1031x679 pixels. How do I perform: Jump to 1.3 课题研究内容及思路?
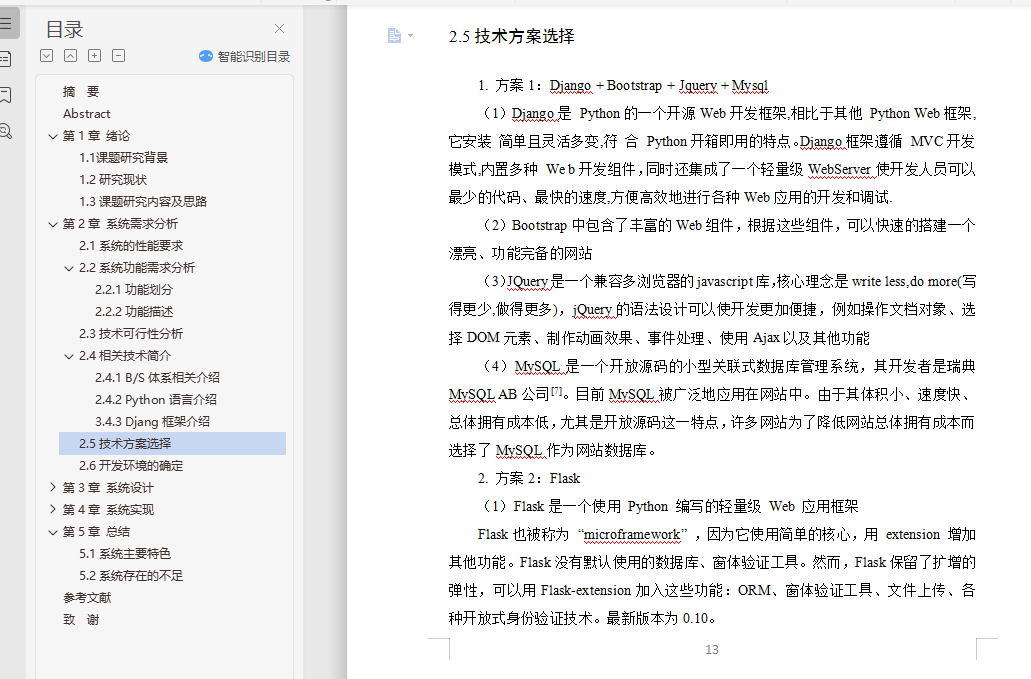point(143,202)
